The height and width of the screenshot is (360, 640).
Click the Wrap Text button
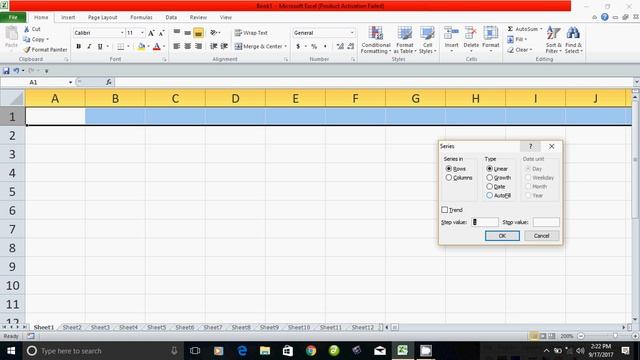point(251,33)
